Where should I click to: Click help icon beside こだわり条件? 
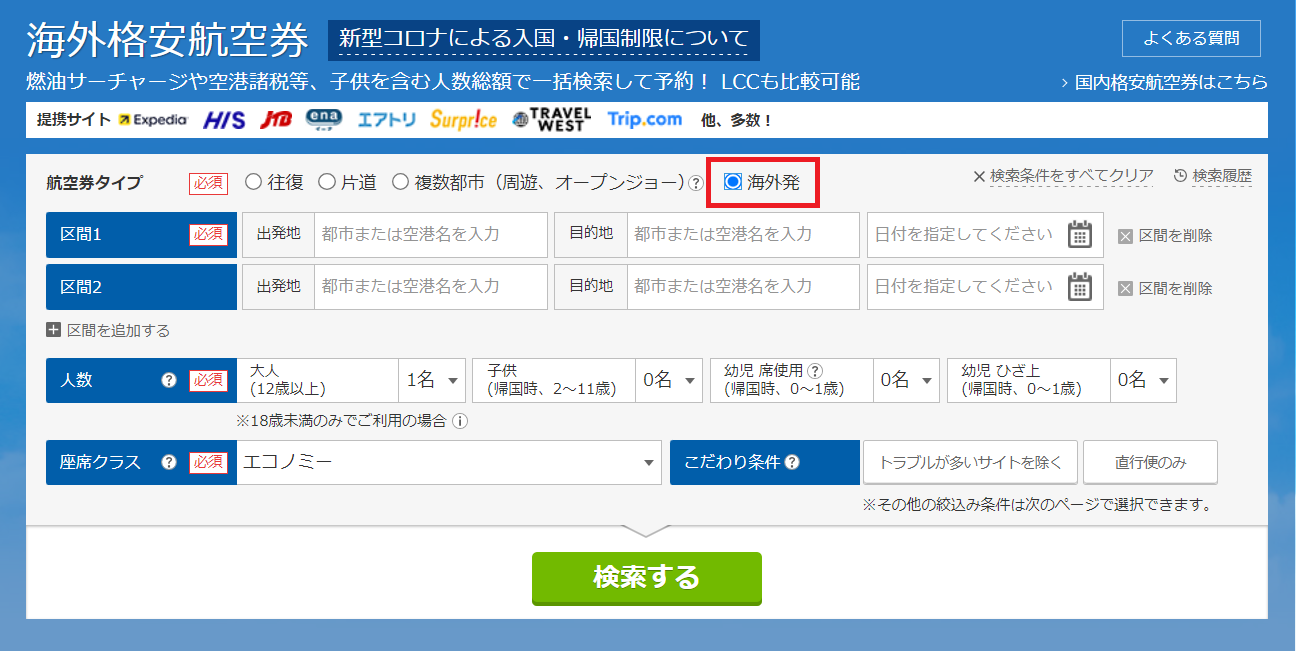coord(792,462)
